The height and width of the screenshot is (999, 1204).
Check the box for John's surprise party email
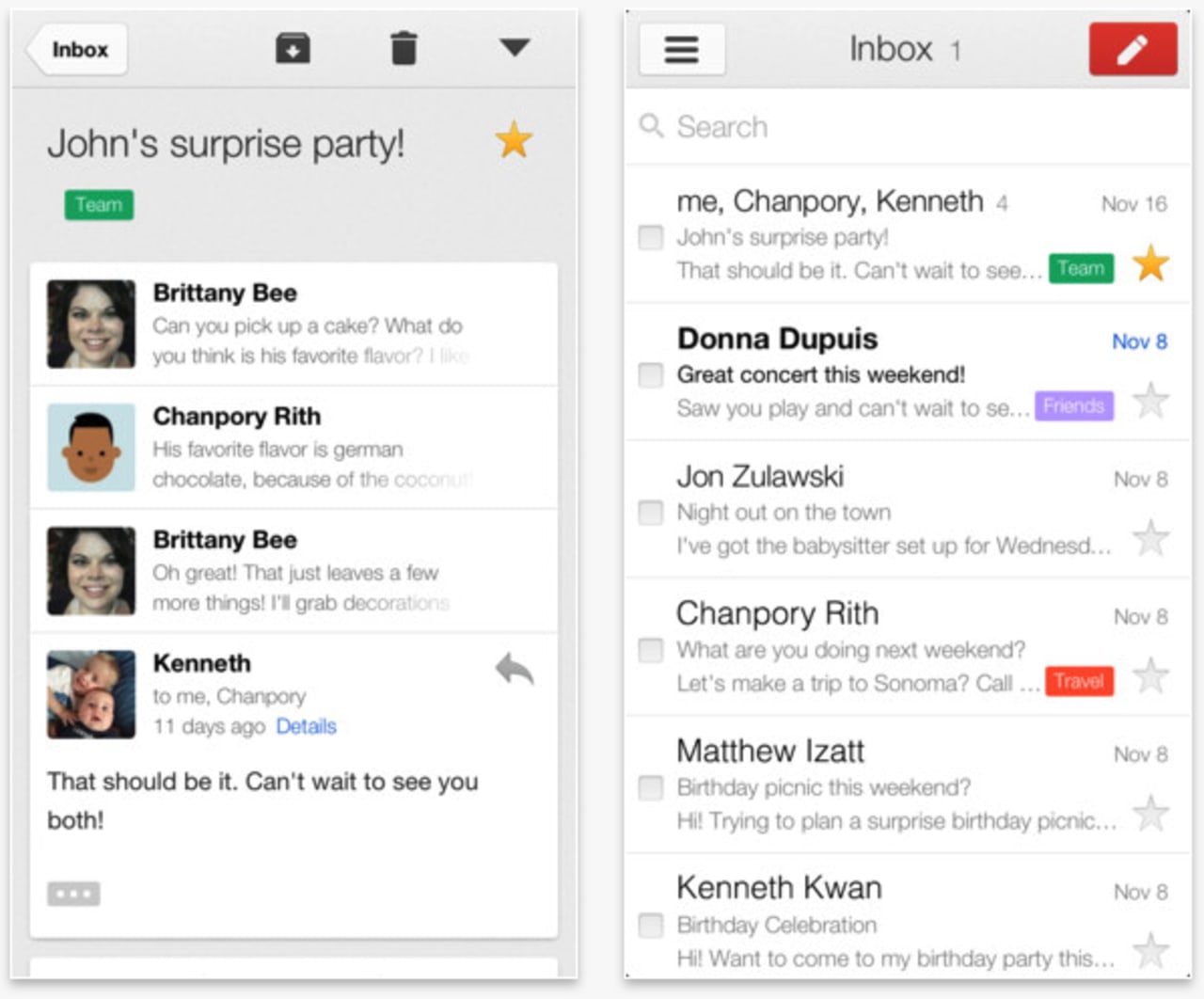(651, 237)
